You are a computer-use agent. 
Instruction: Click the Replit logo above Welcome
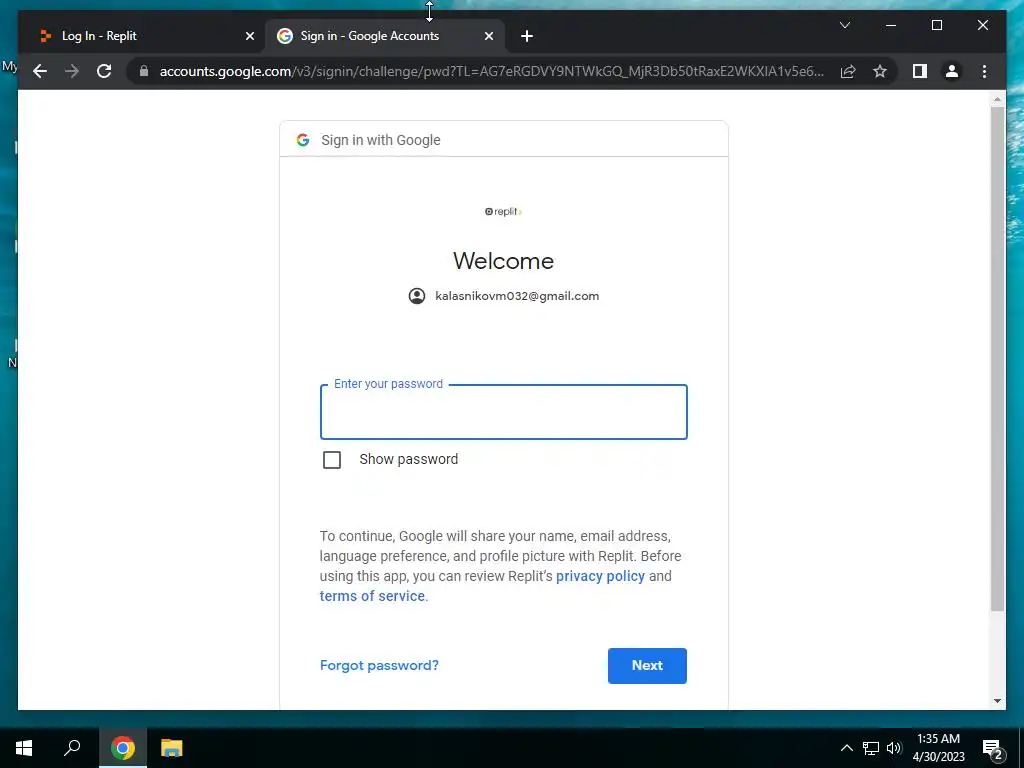point(504,212)
